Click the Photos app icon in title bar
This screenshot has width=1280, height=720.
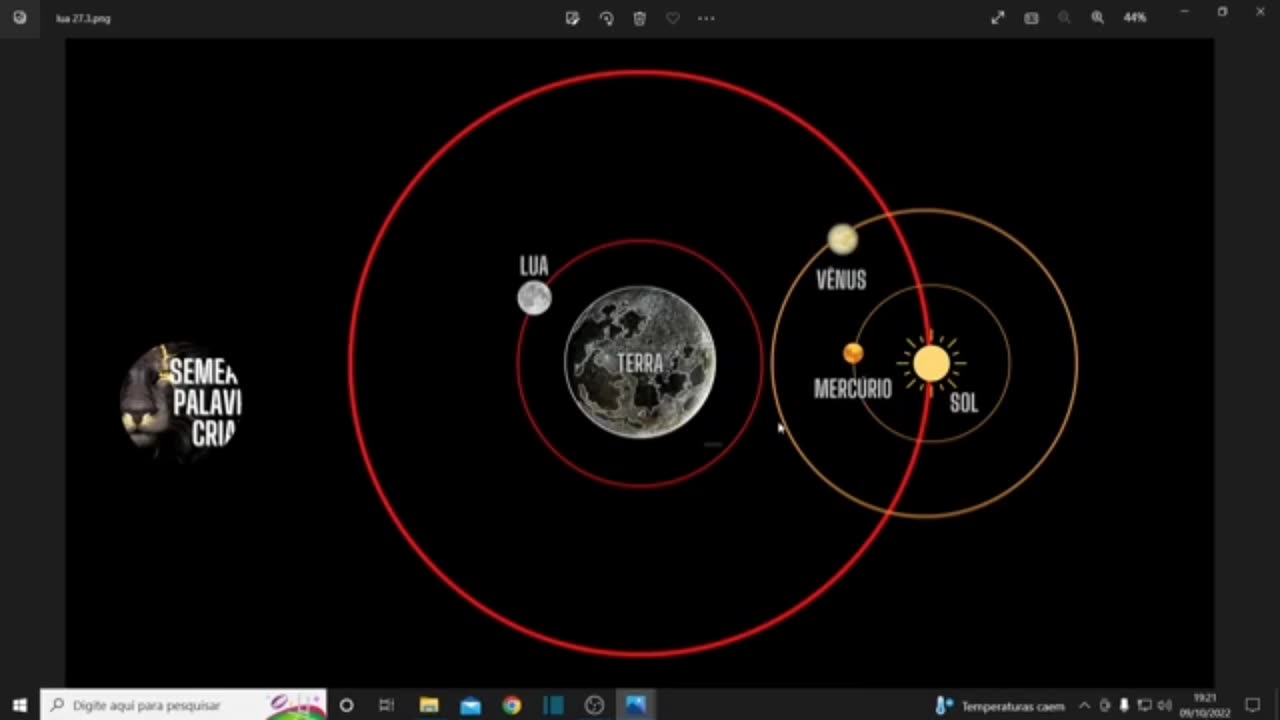tap(19, 17)
